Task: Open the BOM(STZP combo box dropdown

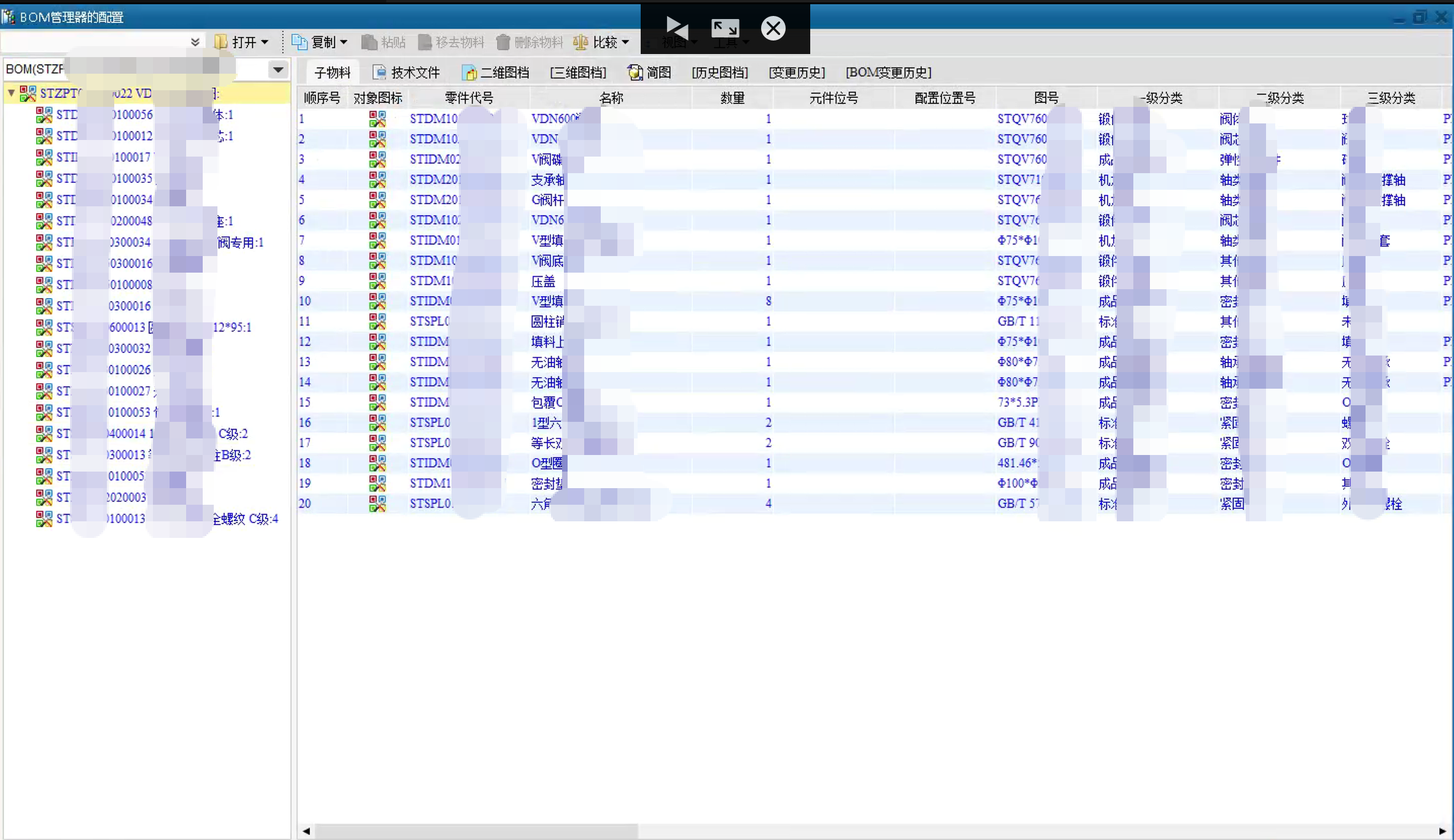Action: point(278,69)
